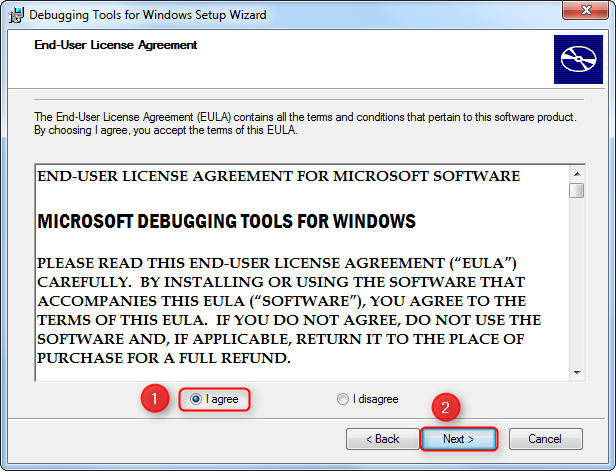Click the window title "Debugging Tools for Windows Setup Wizard"
The width and height of the screenshot is (616, 471).
(x=148, y=15)
